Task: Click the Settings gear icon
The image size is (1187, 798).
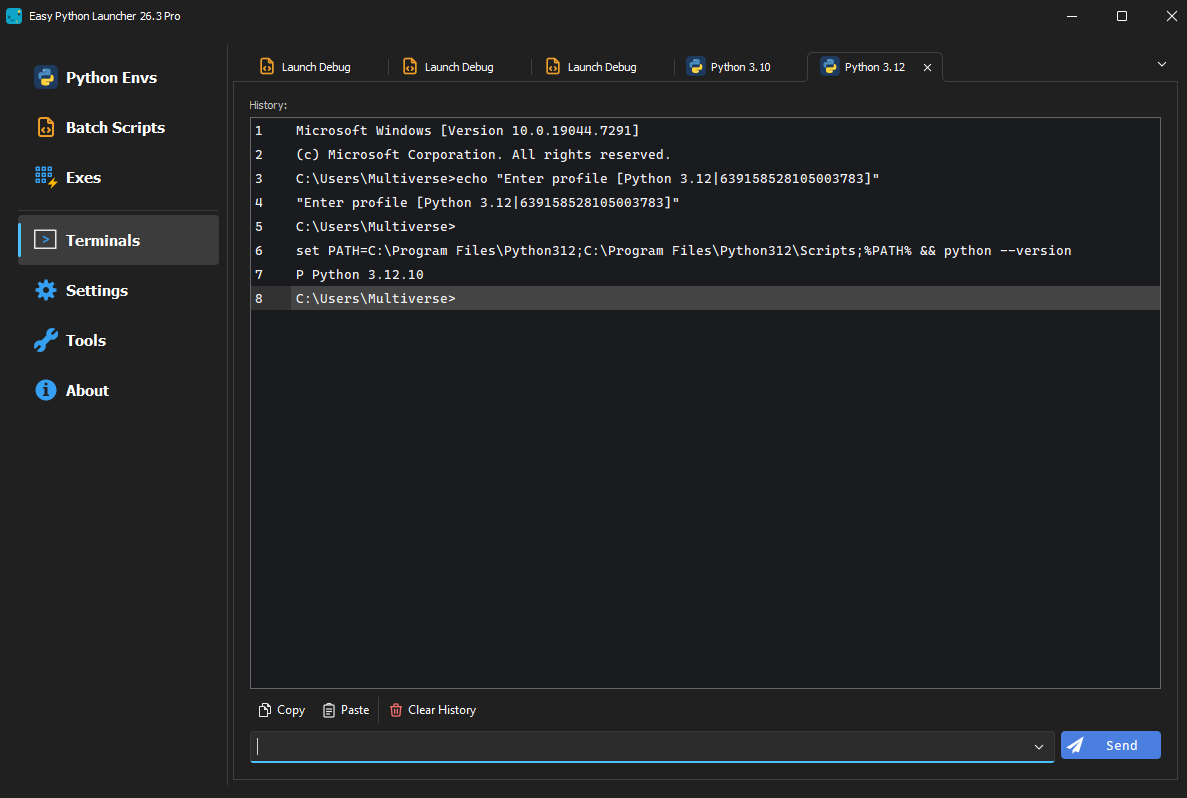Action: coord(45,290)
